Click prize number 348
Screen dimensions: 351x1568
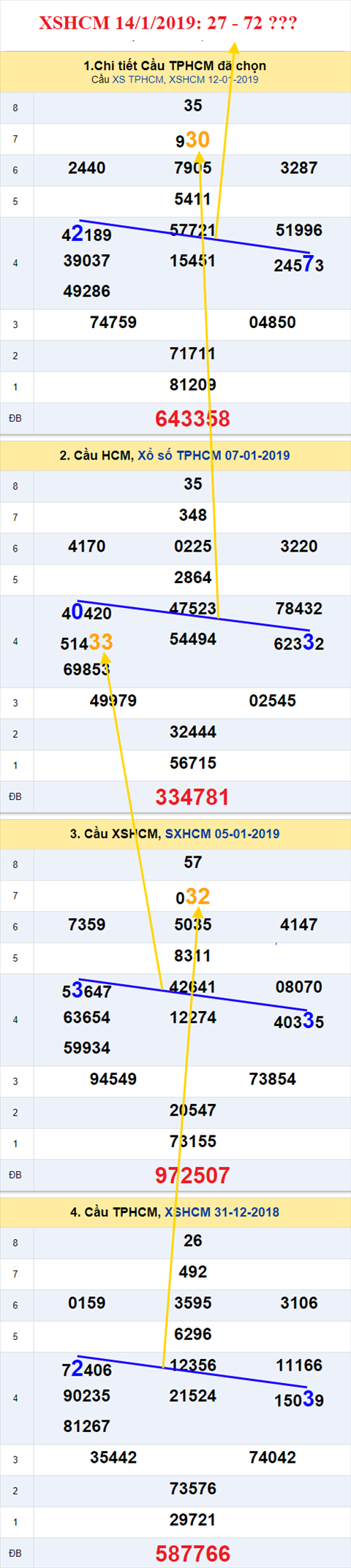coord(193,516)
